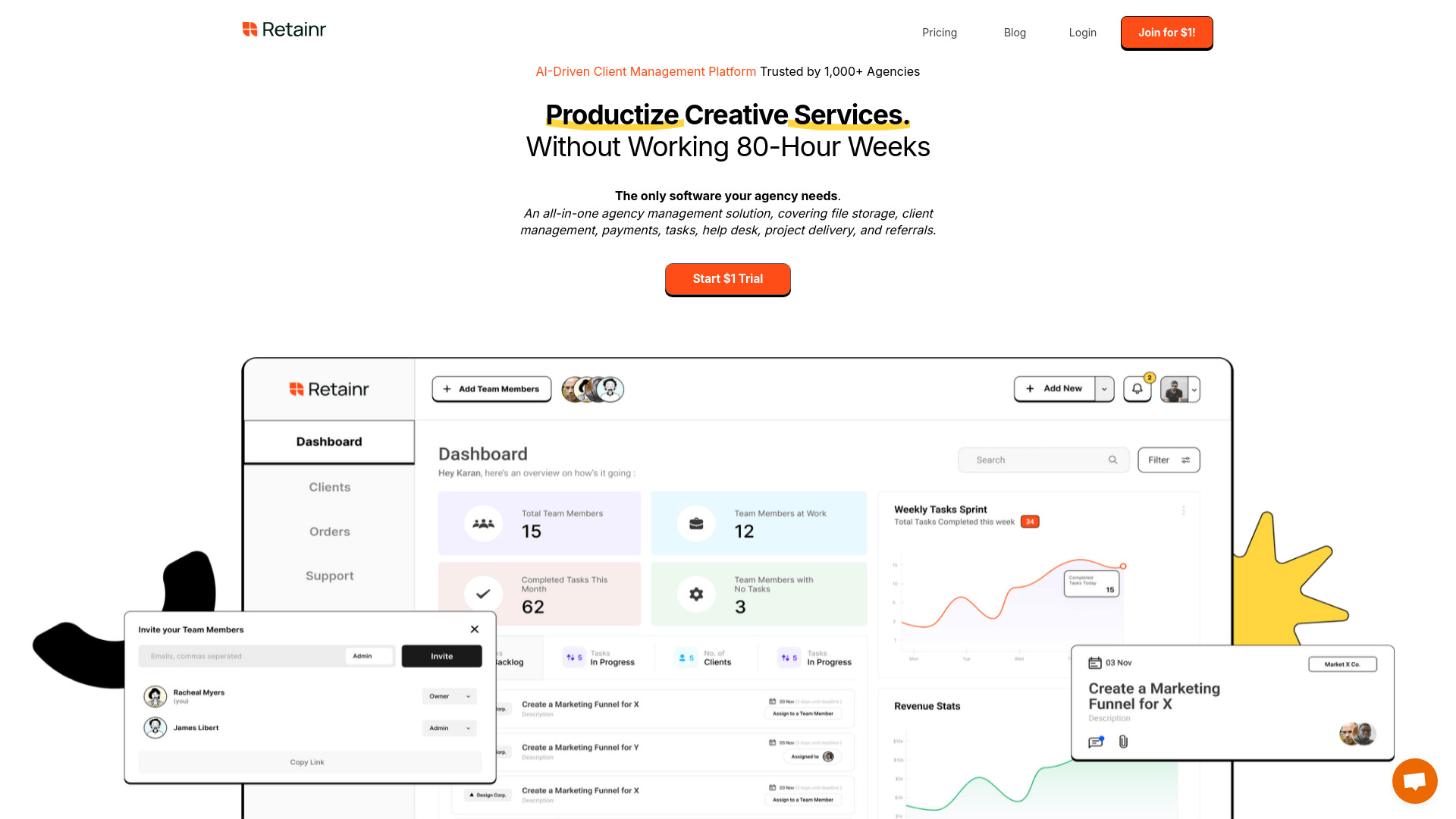Screen dimensions: 1456x819
Task: Click the Filter button on dashboard
Action: (x=1168, y=459)
